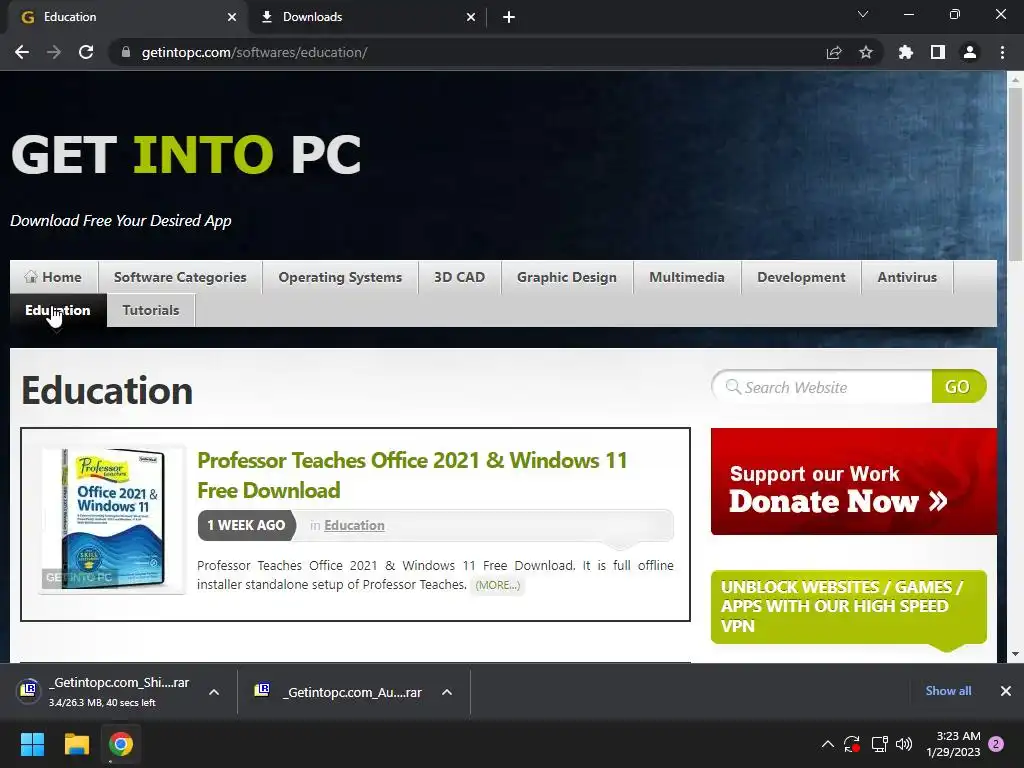Expand options for the Au...rar download
Image resolution: width=1024 pixels, height=768 pixels.
click(447, 692)
